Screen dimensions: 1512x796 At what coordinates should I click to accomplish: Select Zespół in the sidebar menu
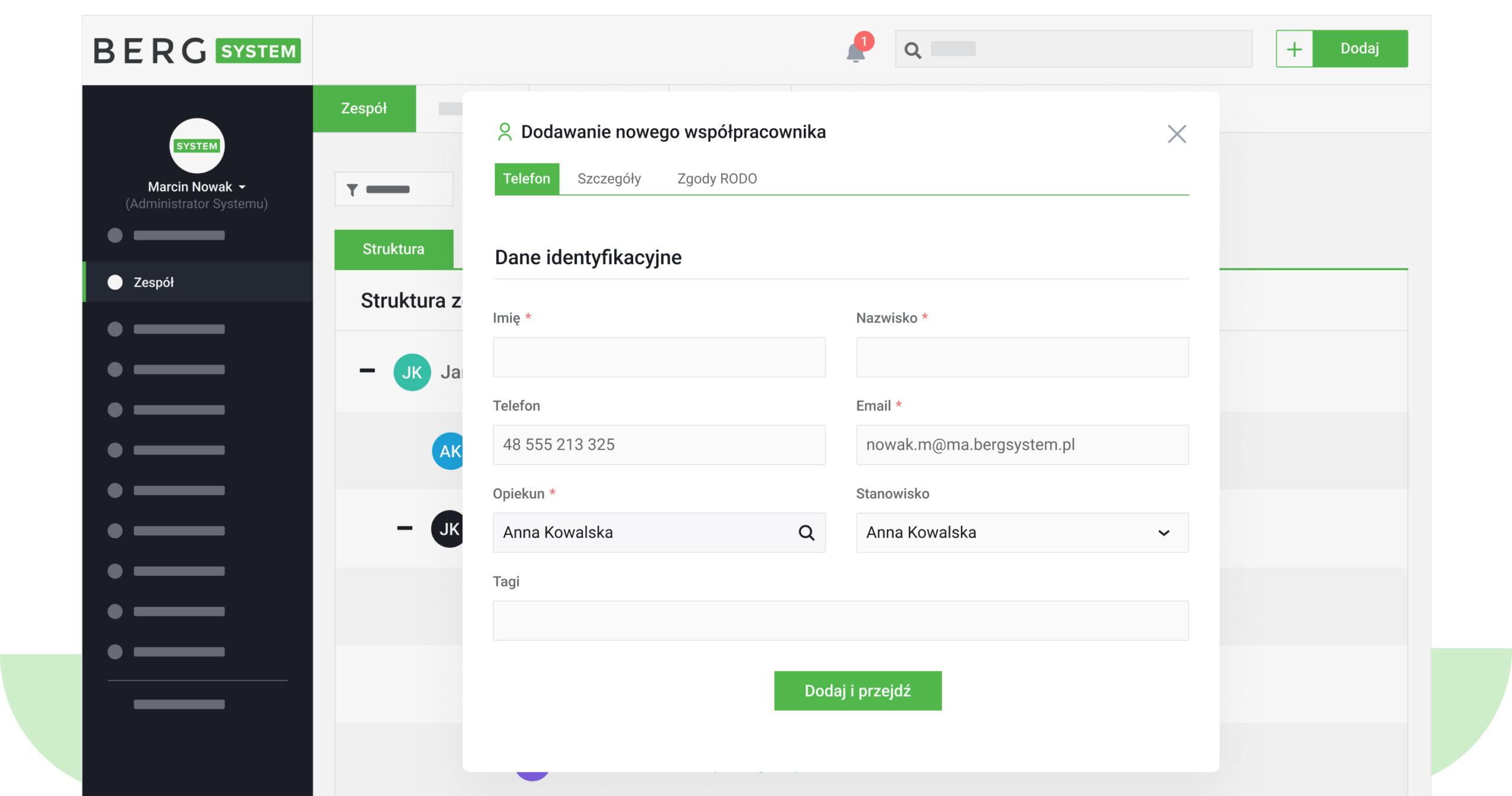[198, 282]
